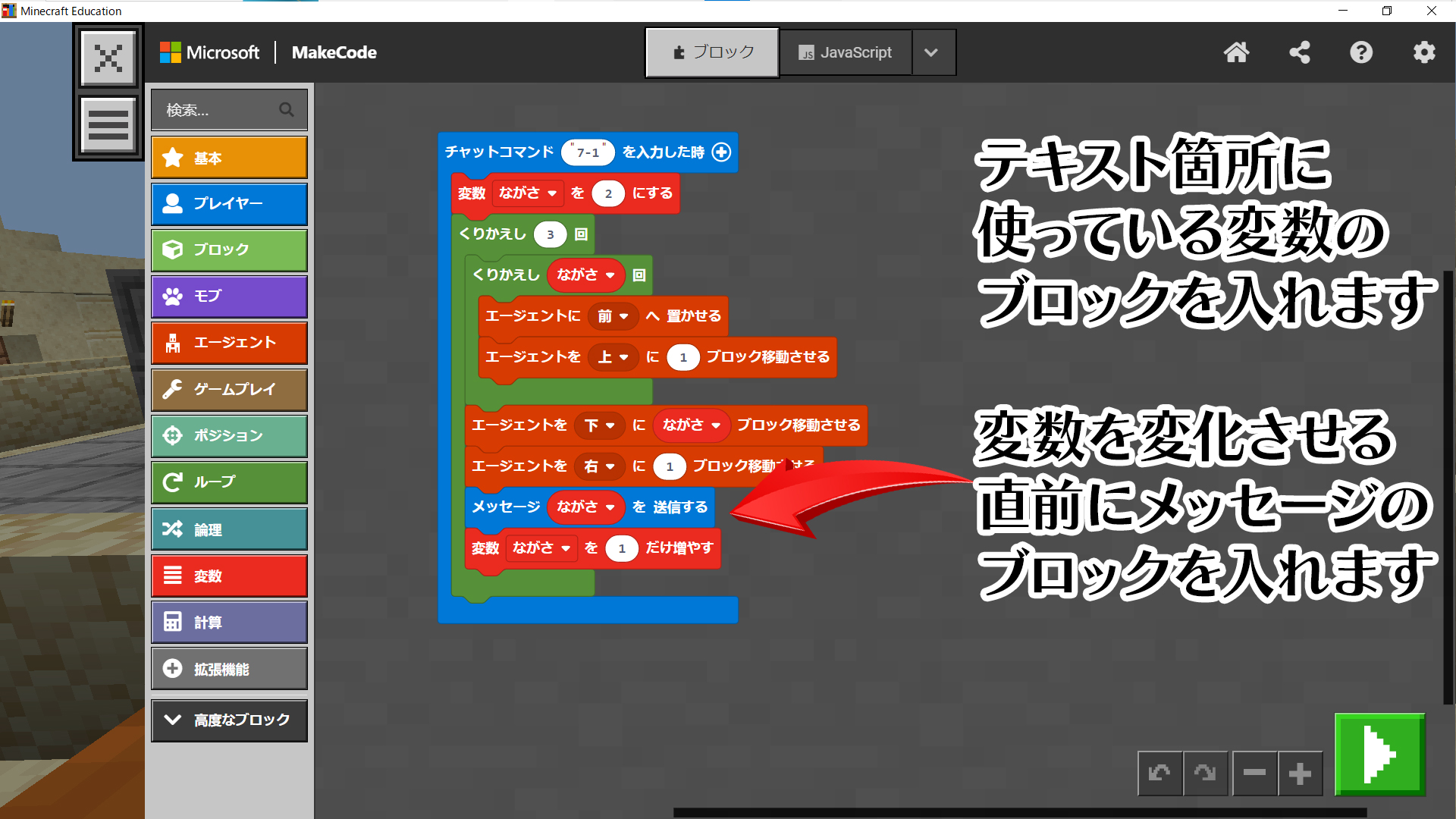This screenshot has height=819, width=1456.
Task: Open the Home icon in header
Action: (x=1236, y=52)
